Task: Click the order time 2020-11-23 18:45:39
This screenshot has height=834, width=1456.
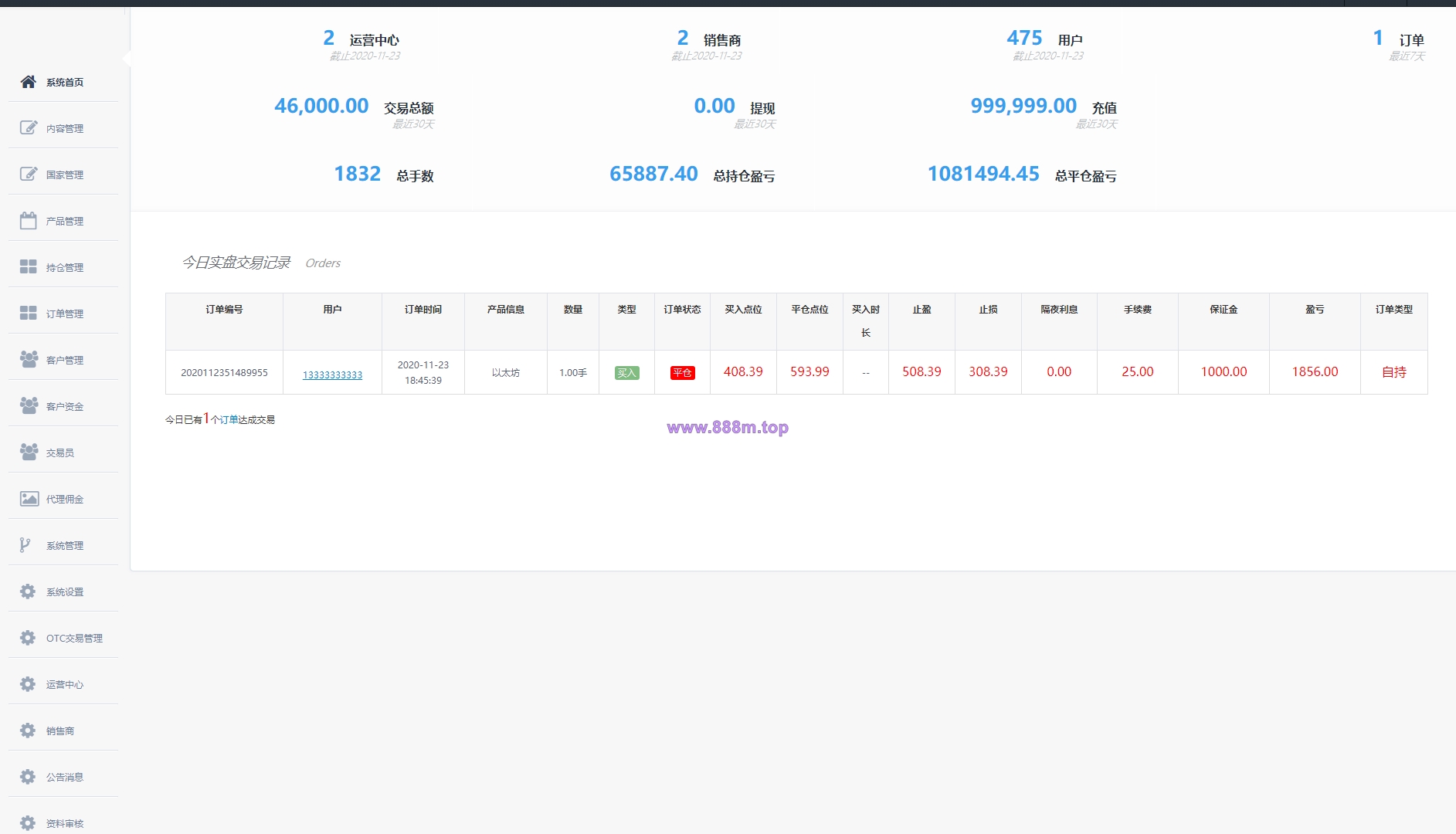Action: tap(423, 372)
